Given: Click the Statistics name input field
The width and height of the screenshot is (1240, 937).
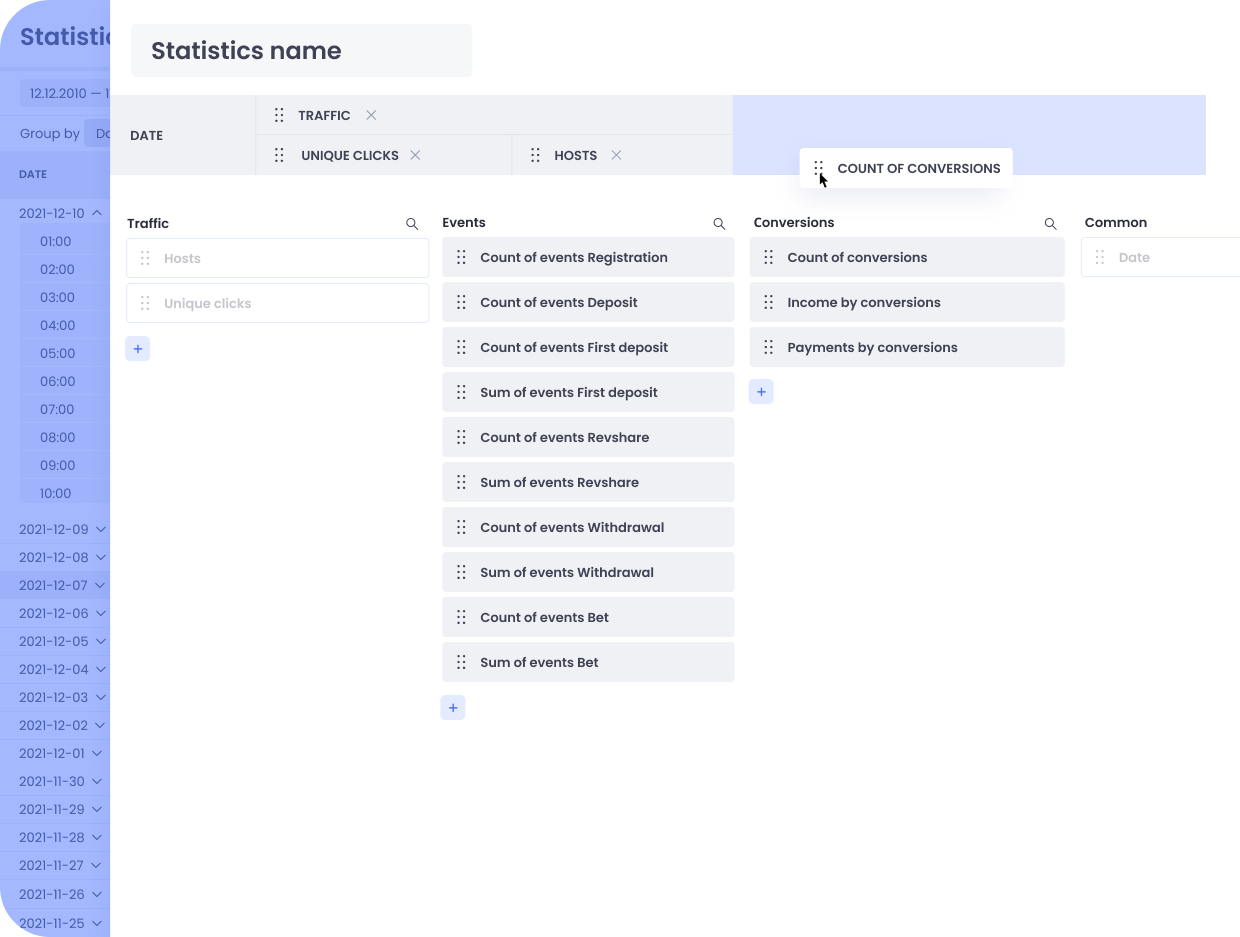Looking at the screenshot, I should click(x=301, y=51).
